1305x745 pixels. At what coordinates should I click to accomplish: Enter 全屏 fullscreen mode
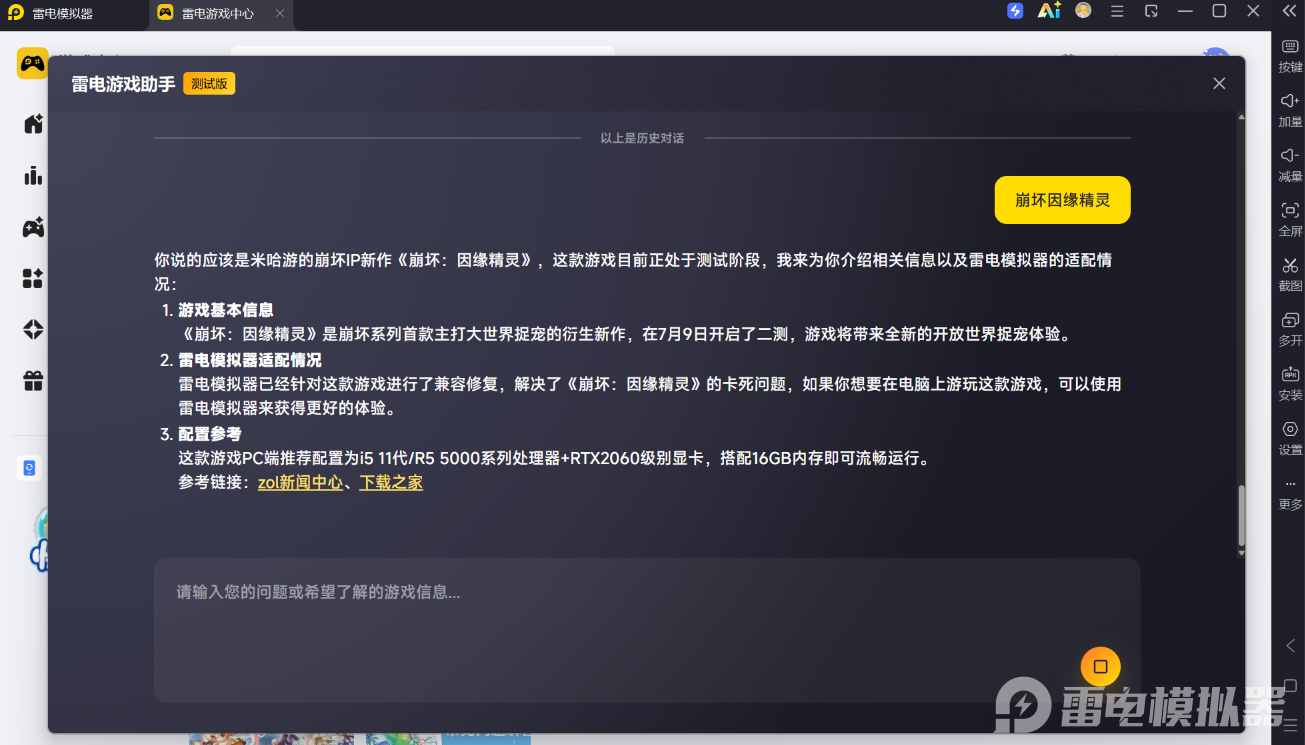1290,220
